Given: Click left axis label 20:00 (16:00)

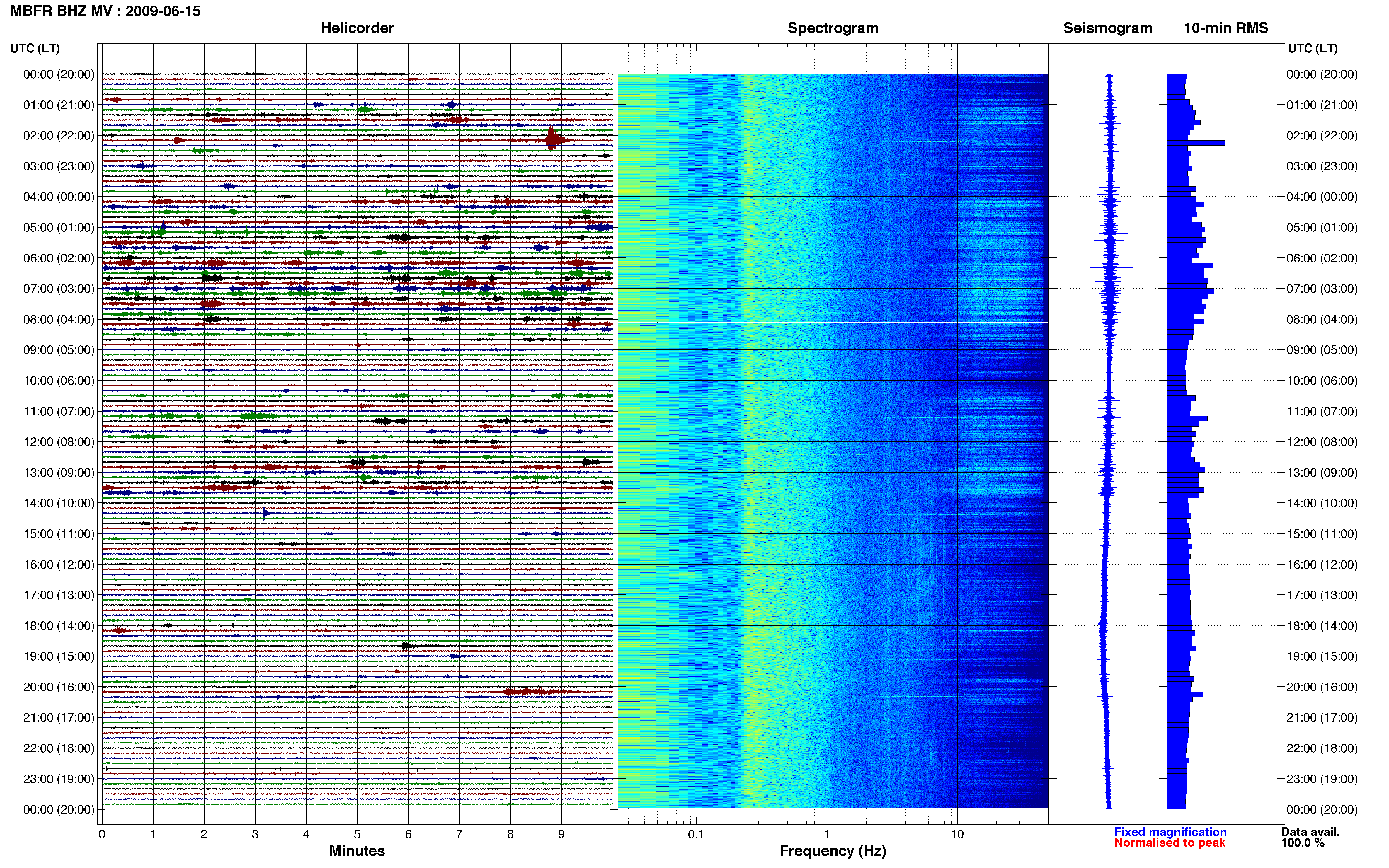Looking at the screenshot, I should [x=59, y=687].
